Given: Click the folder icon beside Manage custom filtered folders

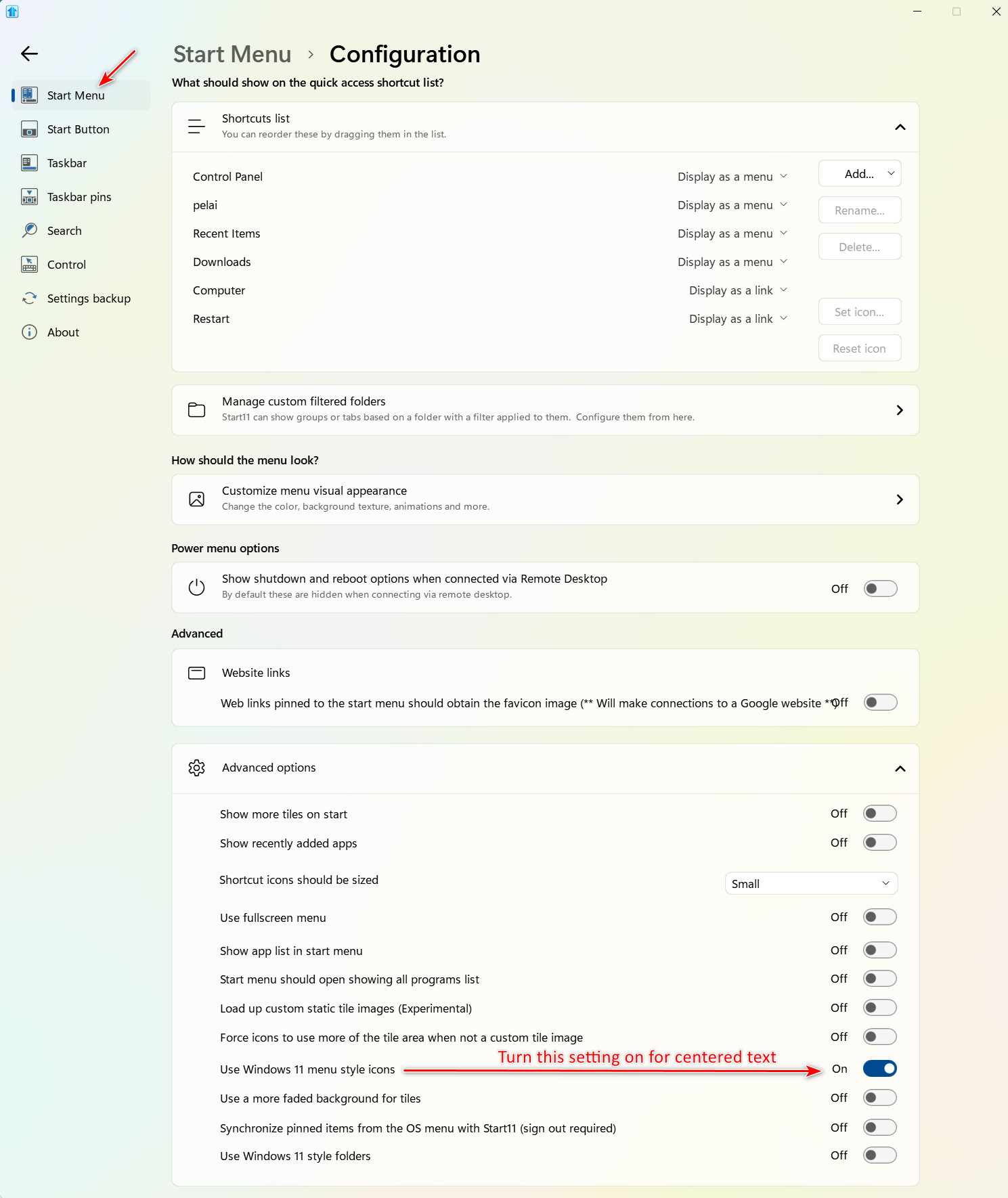Looking at the screenshot, I should tap(196, 409).
